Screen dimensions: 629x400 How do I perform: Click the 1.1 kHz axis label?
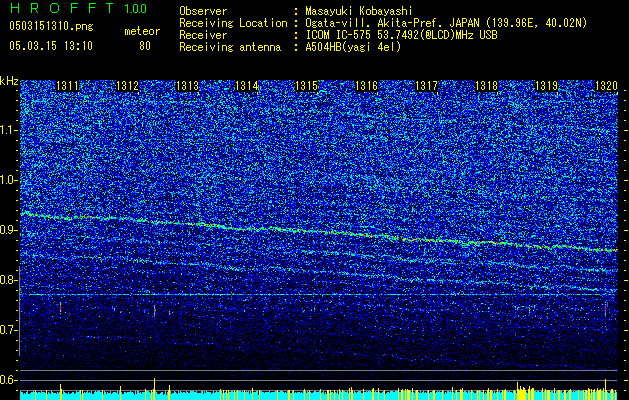tap(9, 130)
